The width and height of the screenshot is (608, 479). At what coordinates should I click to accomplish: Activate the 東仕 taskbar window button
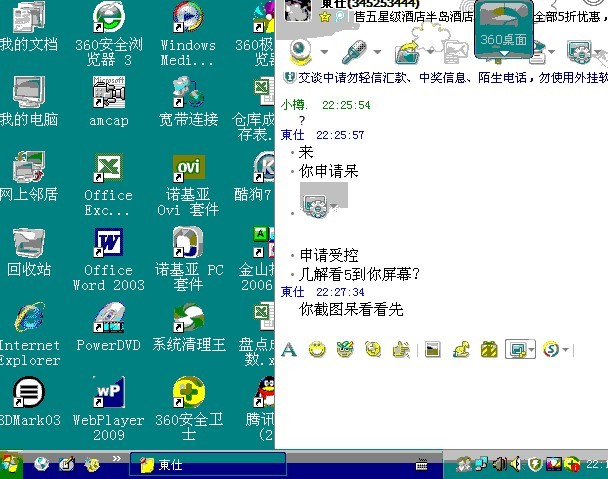(208, 465)
